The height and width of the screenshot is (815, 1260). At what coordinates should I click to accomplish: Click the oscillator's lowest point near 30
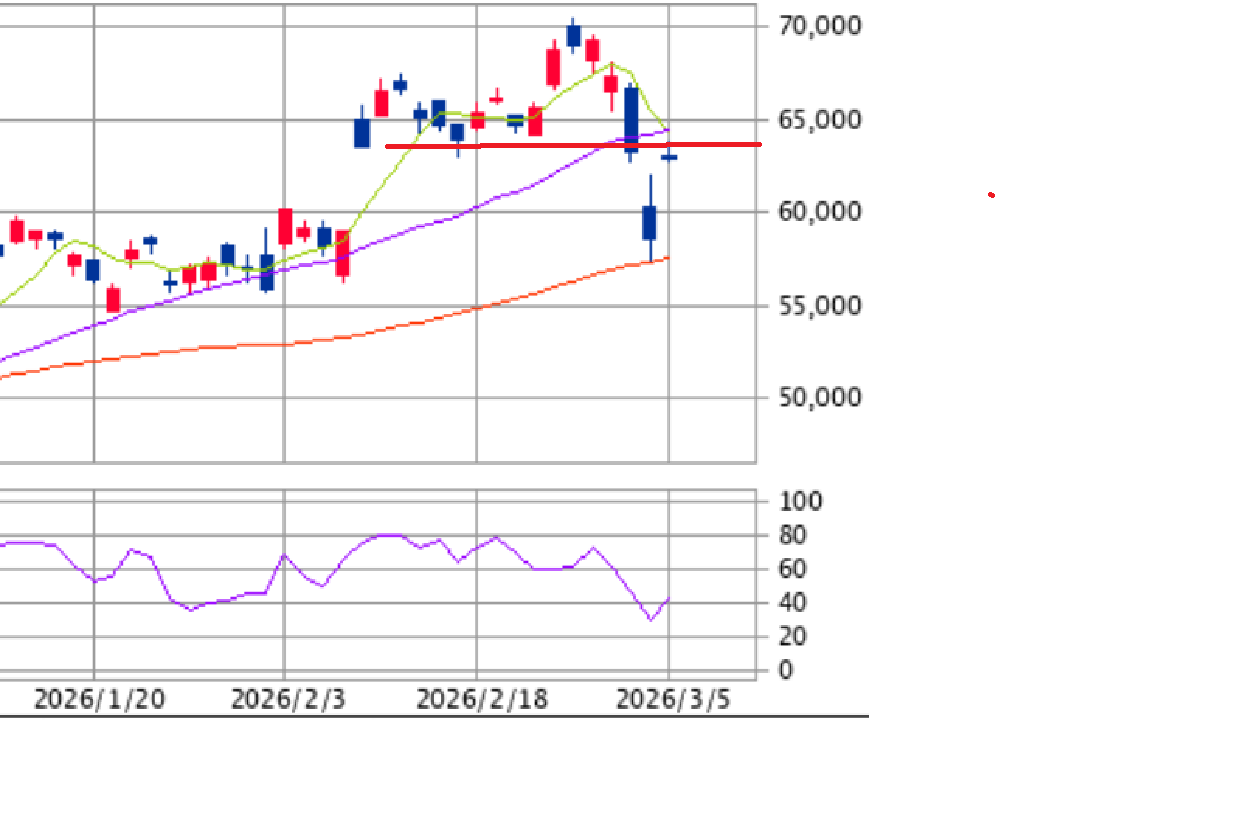click(x=651, y=619)
